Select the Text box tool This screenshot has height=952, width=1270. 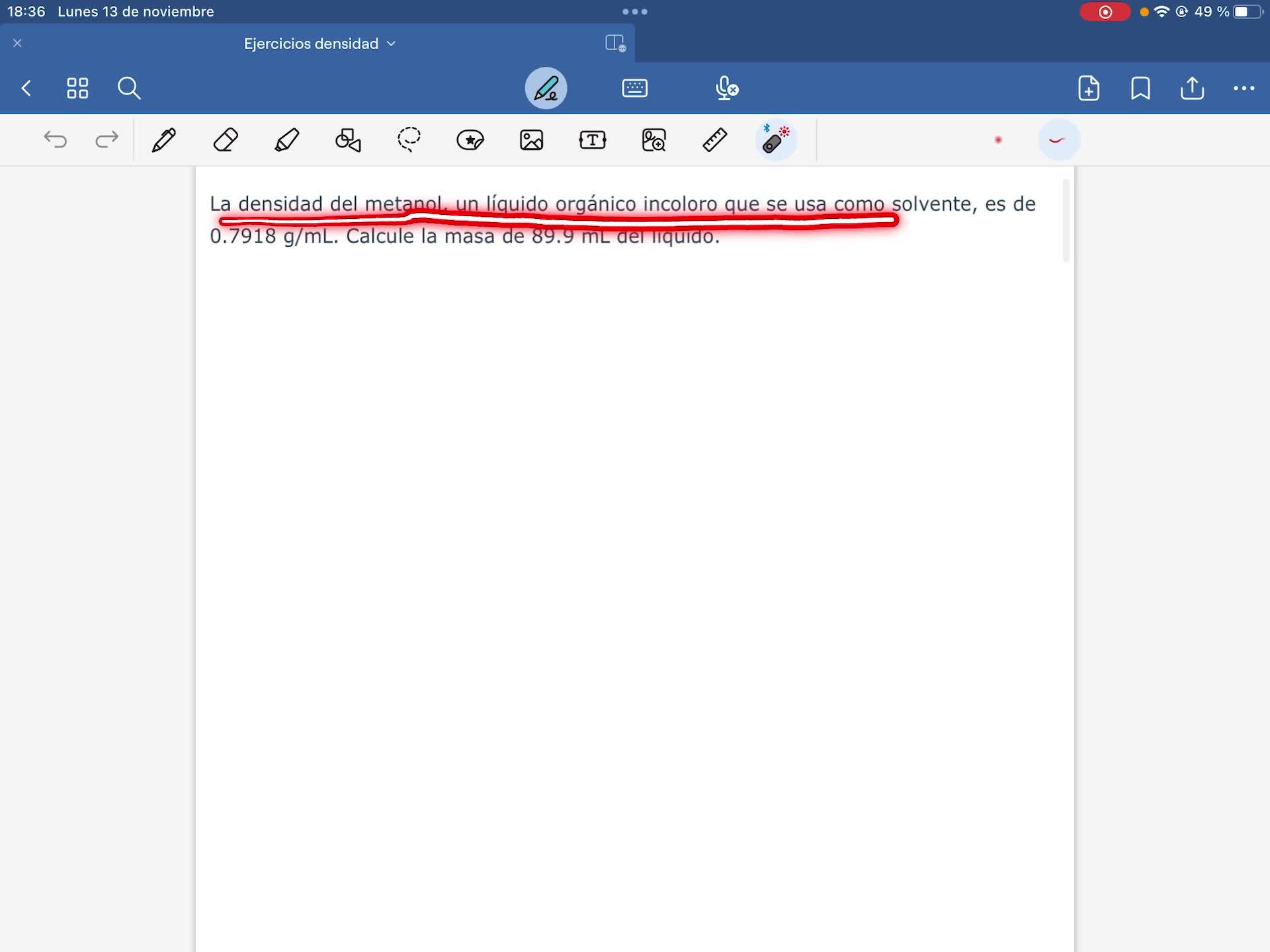tap(593, 140)
